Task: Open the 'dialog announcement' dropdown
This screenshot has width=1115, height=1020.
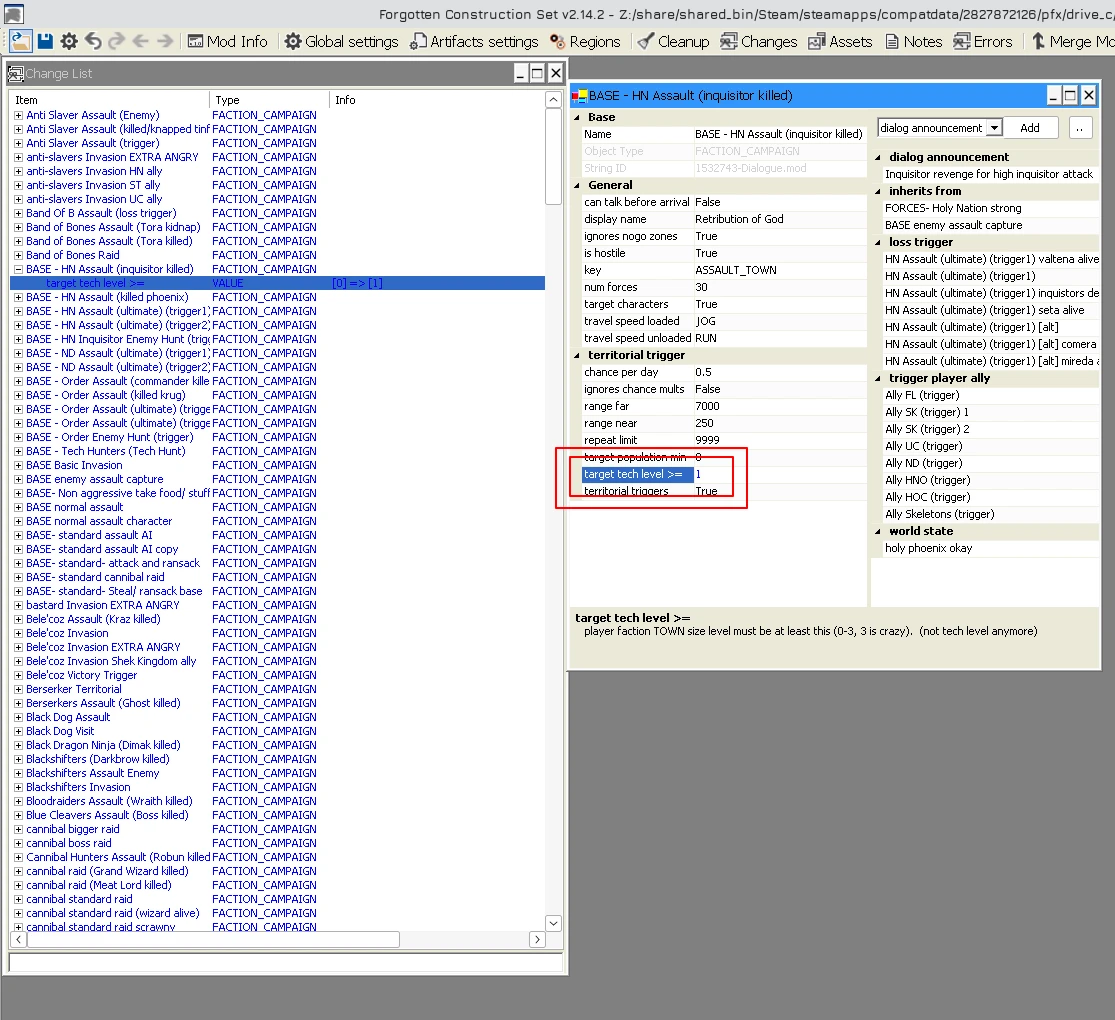Action: coord(993,128)
